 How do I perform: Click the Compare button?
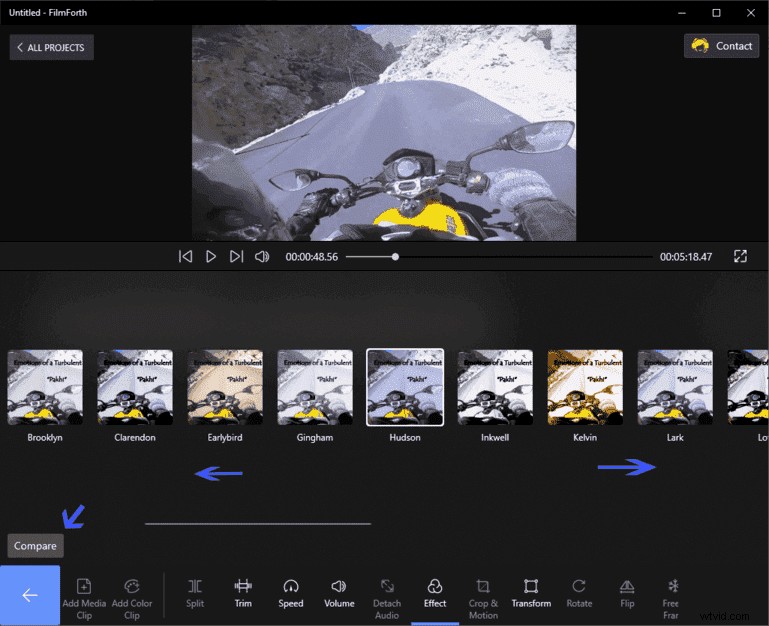pos(35,546)
